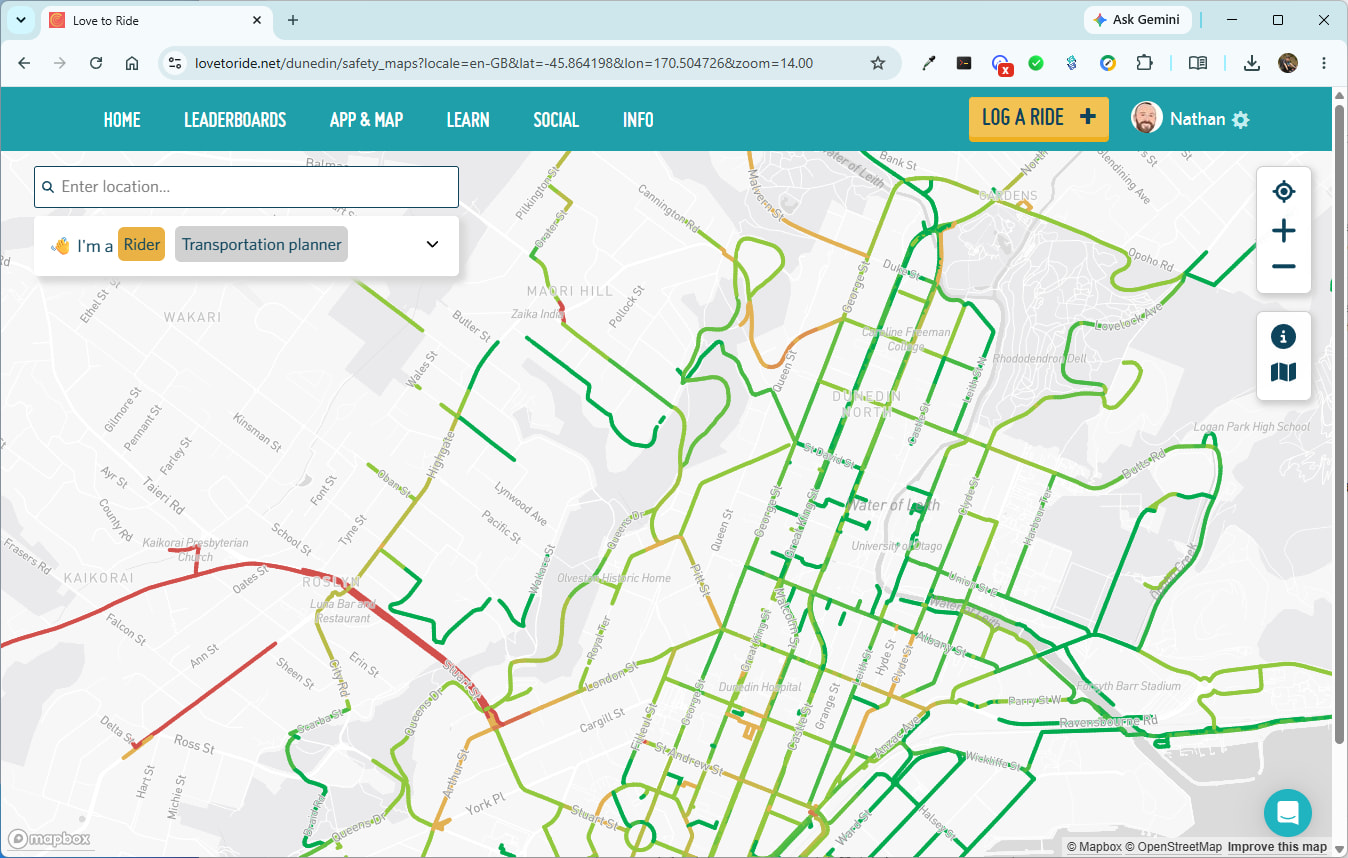Select the Rider role toggle

click(142, 244)
